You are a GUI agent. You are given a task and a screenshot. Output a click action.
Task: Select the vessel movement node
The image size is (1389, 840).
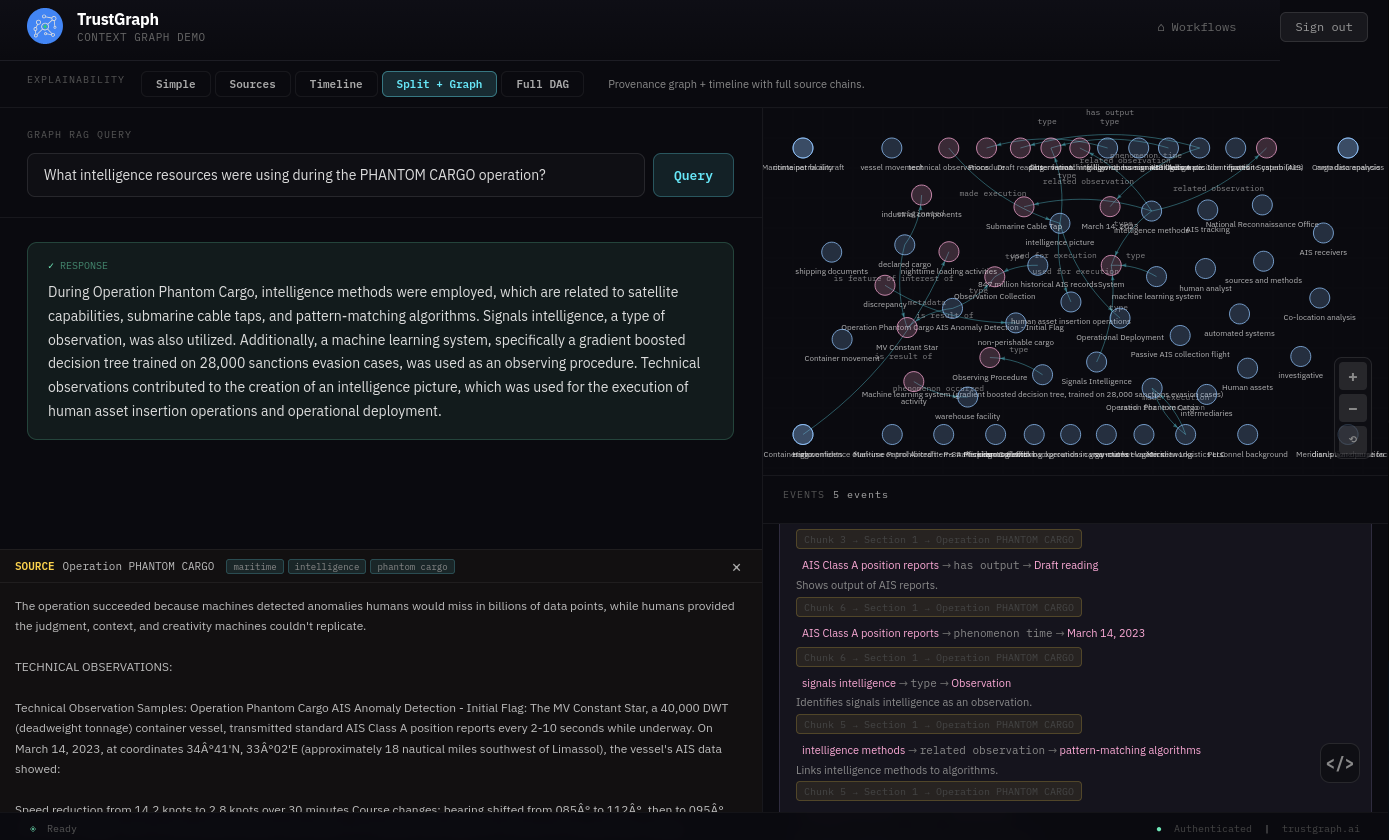tap(892, 148)
